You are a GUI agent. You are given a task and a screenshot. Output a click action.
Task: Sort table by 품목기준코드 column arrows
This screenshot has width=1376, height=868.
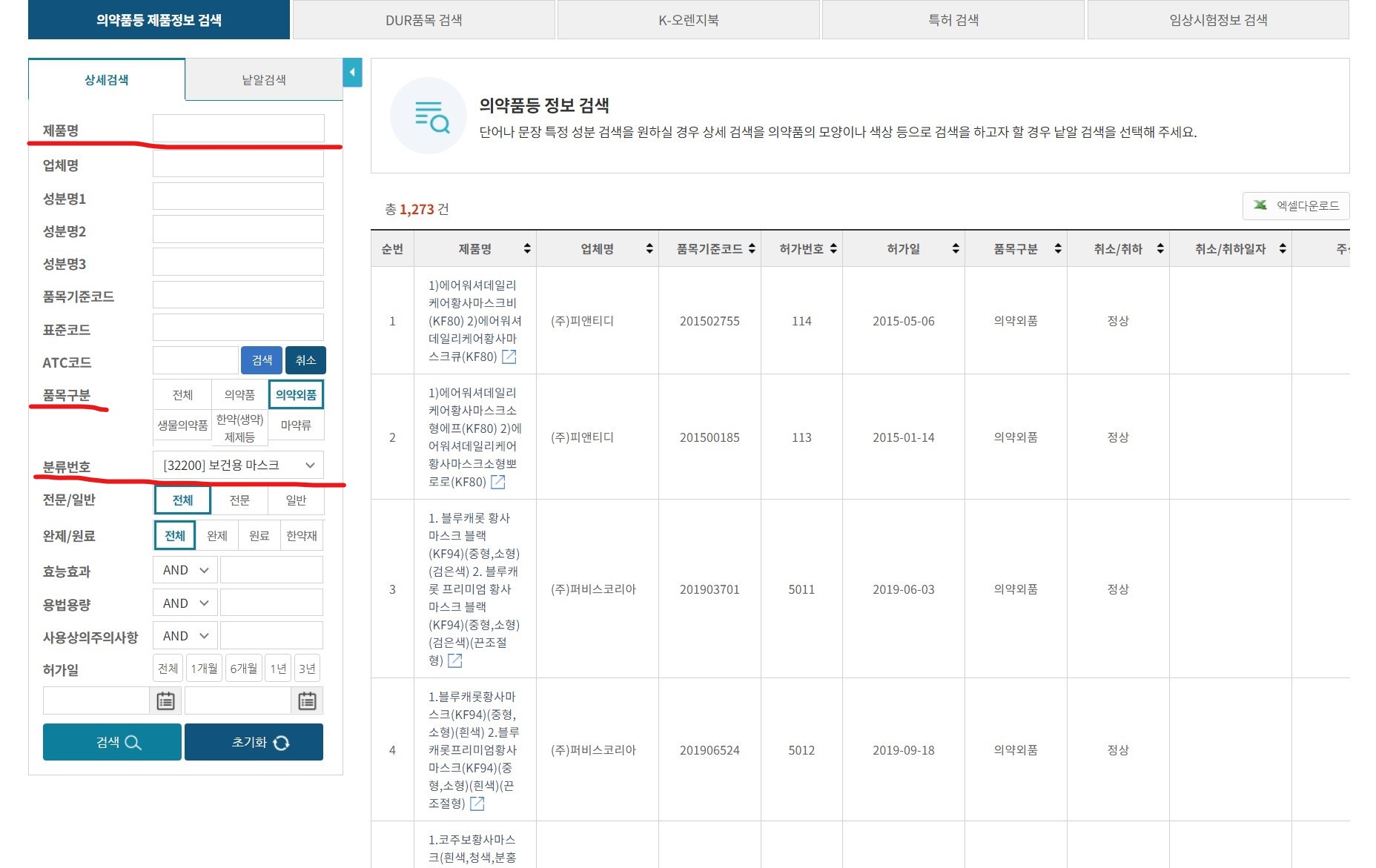tap(752, 249)
